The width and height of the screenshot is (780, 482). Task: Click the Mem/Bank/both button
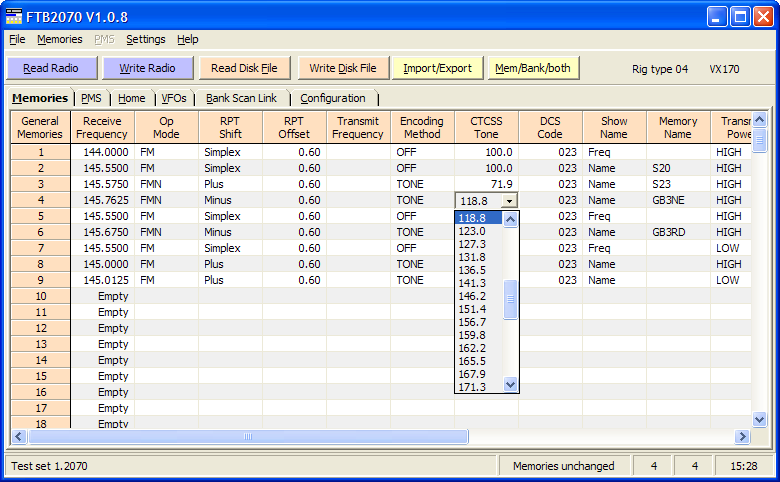(x=532, y=68)
